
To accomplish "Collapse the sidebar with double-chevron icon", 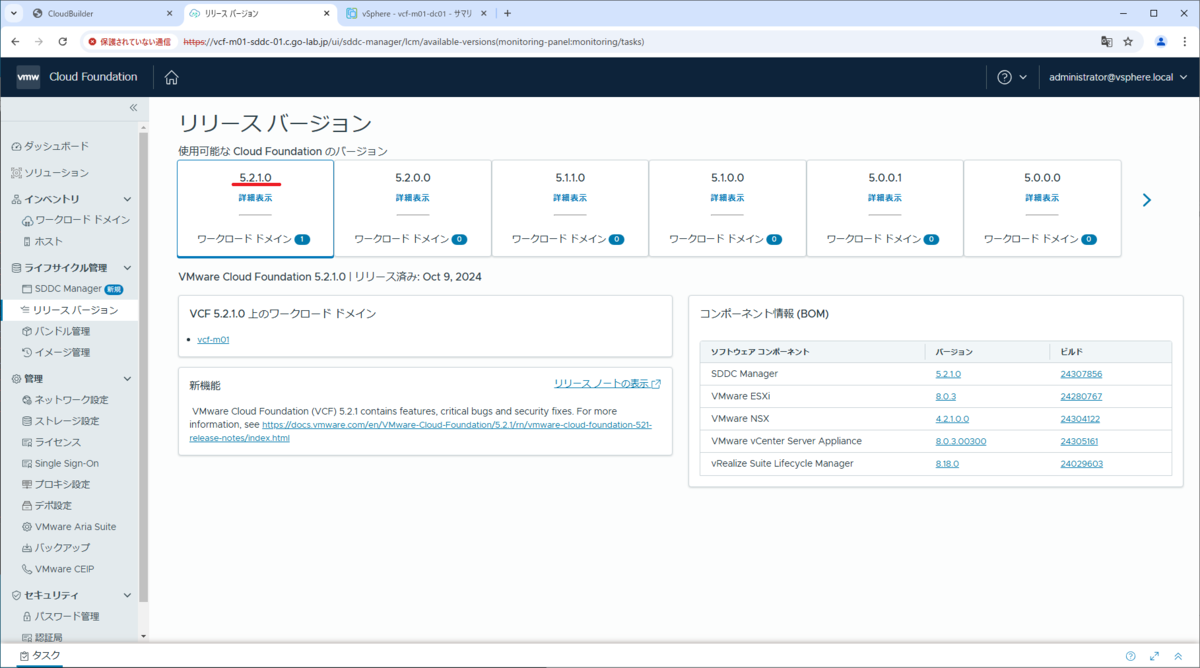I will 133,107.
